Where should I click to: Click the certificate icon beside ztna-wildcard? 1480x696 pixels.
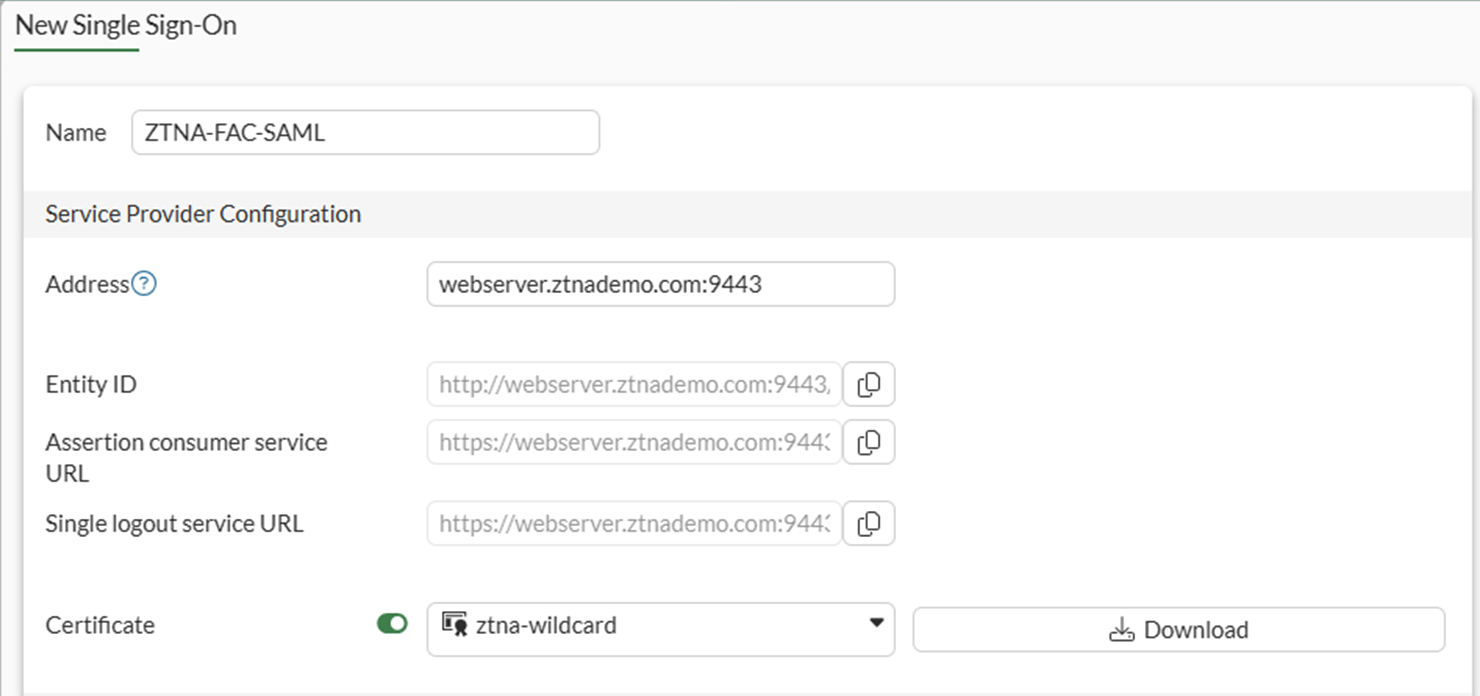tap(455, 626)
